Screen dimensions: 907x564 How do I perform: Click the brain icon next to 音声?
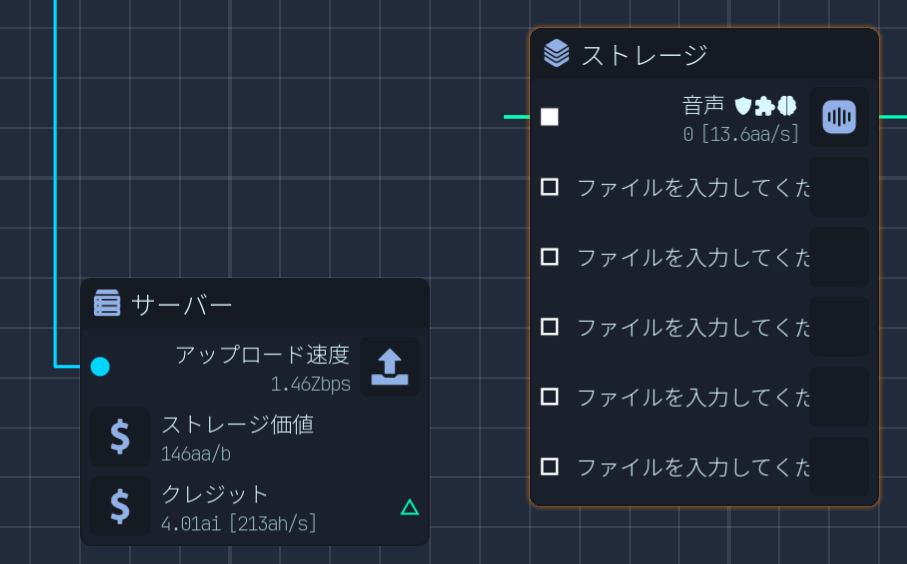787,105
